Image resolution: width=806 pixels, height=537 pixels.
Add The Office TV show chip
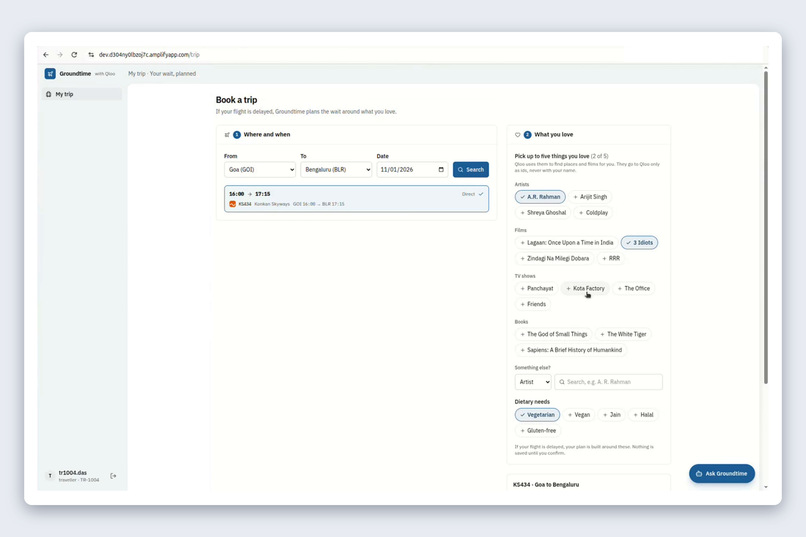click(633, 288)
